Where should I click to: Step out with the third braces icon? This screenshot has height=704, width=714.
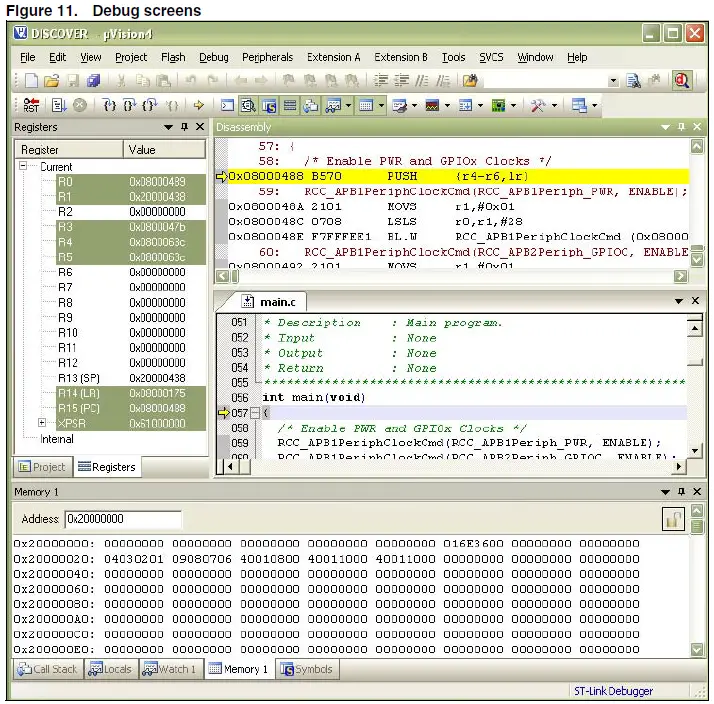(149, 105)
